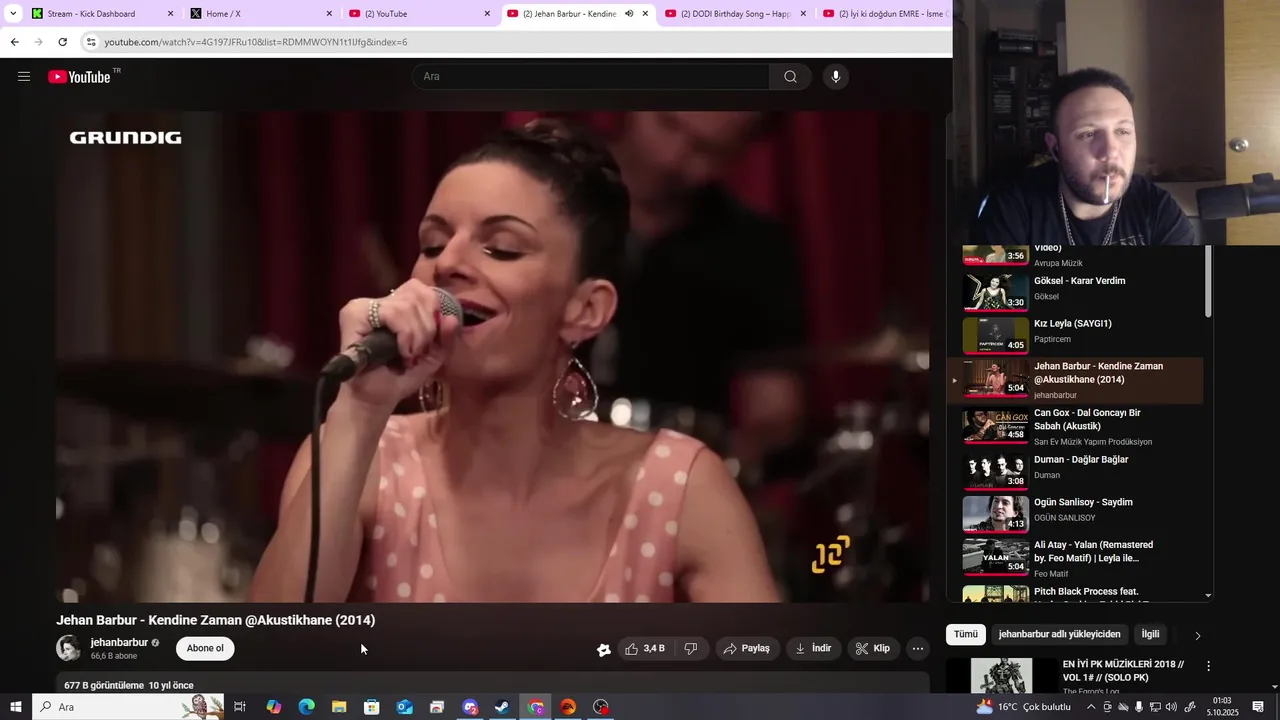Reload the current page

point(62,42)
